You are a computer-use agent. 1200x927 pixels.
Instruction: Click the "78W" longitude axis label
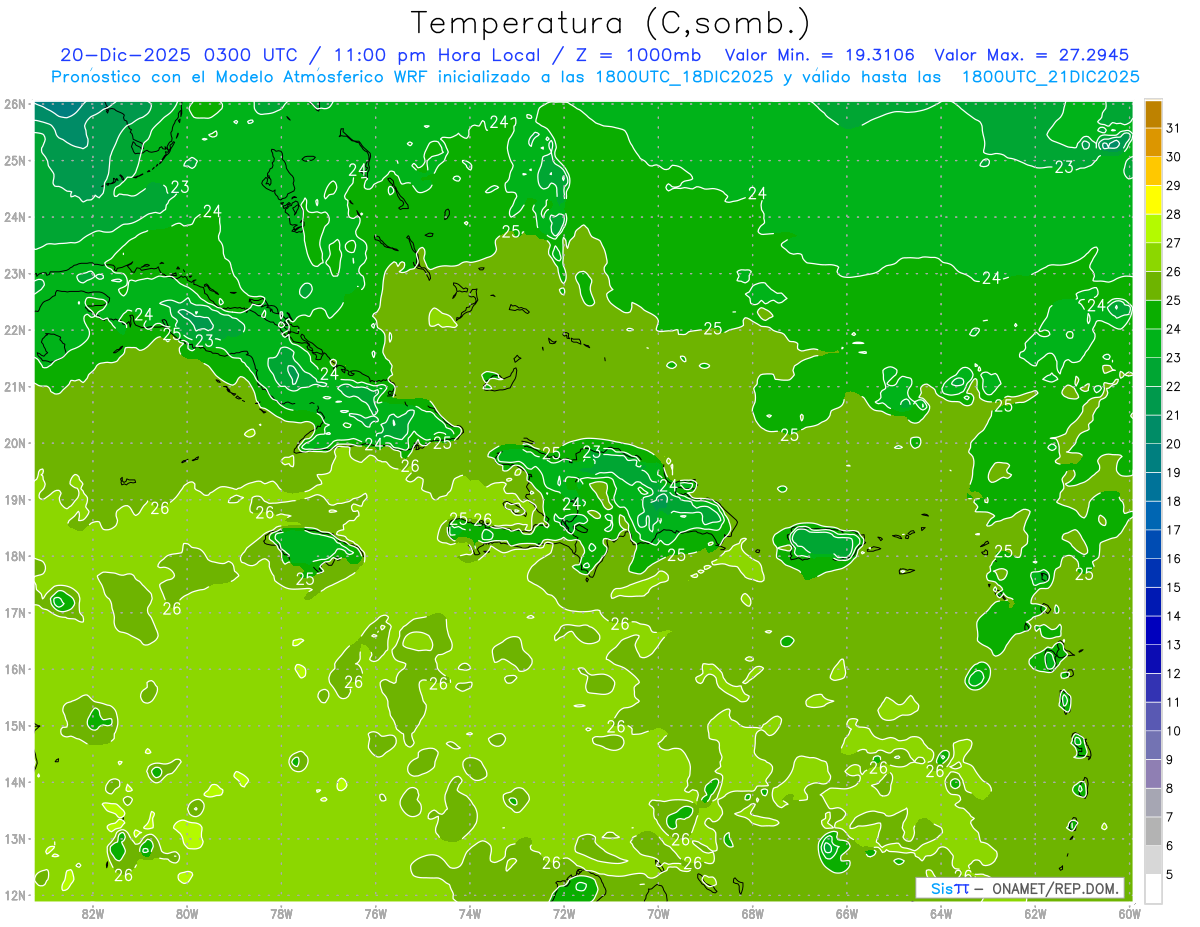281,913
